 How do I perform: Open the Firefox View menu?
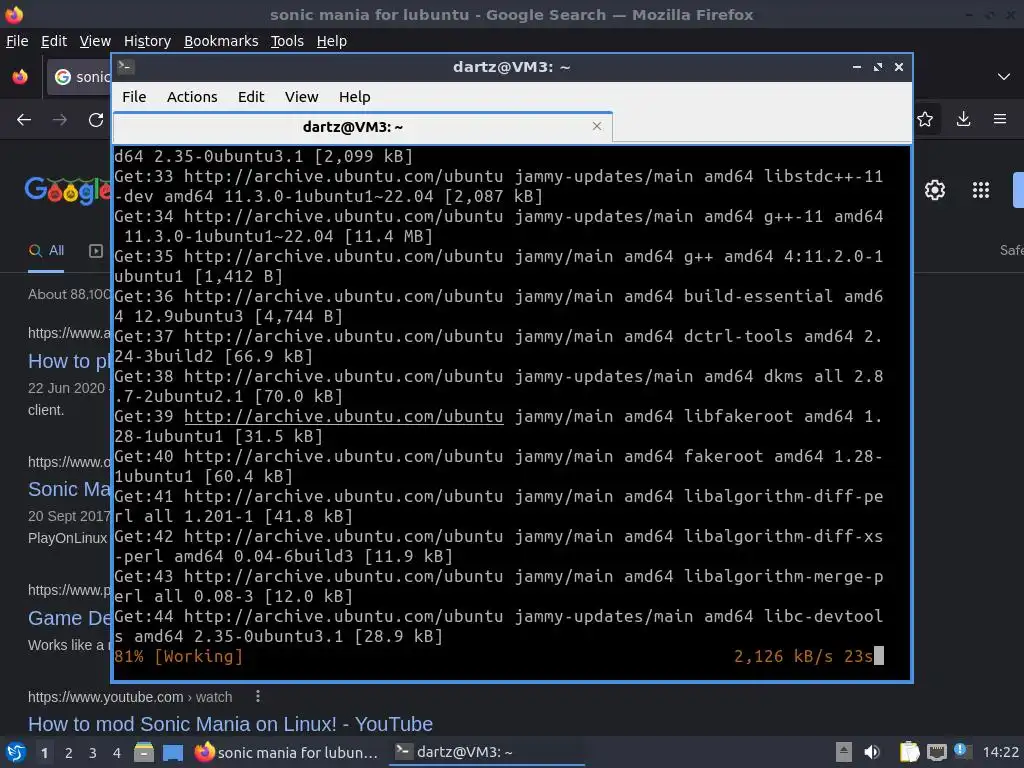click(95, 41)
